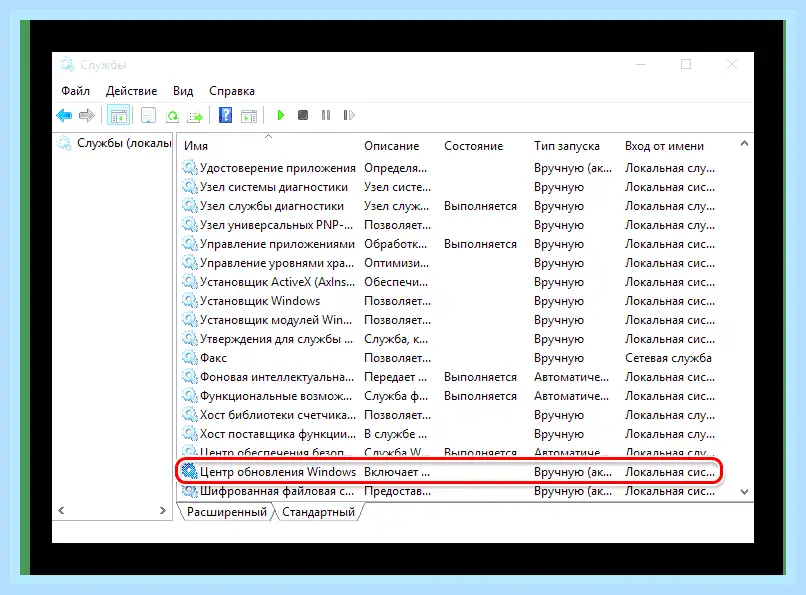Viewport: 806px width, 595px height.
Task: Sort by the Состояние column header
Action: point(473,146)
